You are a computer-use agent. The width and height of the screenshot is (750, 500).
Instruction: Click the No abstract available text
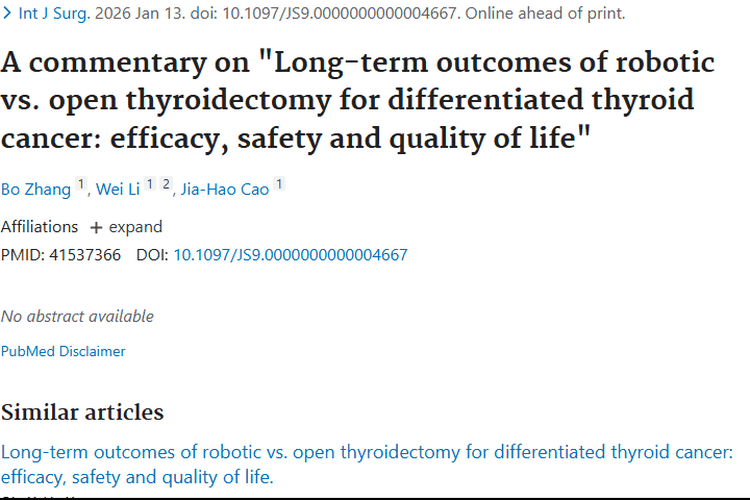(x=77, y=316)
